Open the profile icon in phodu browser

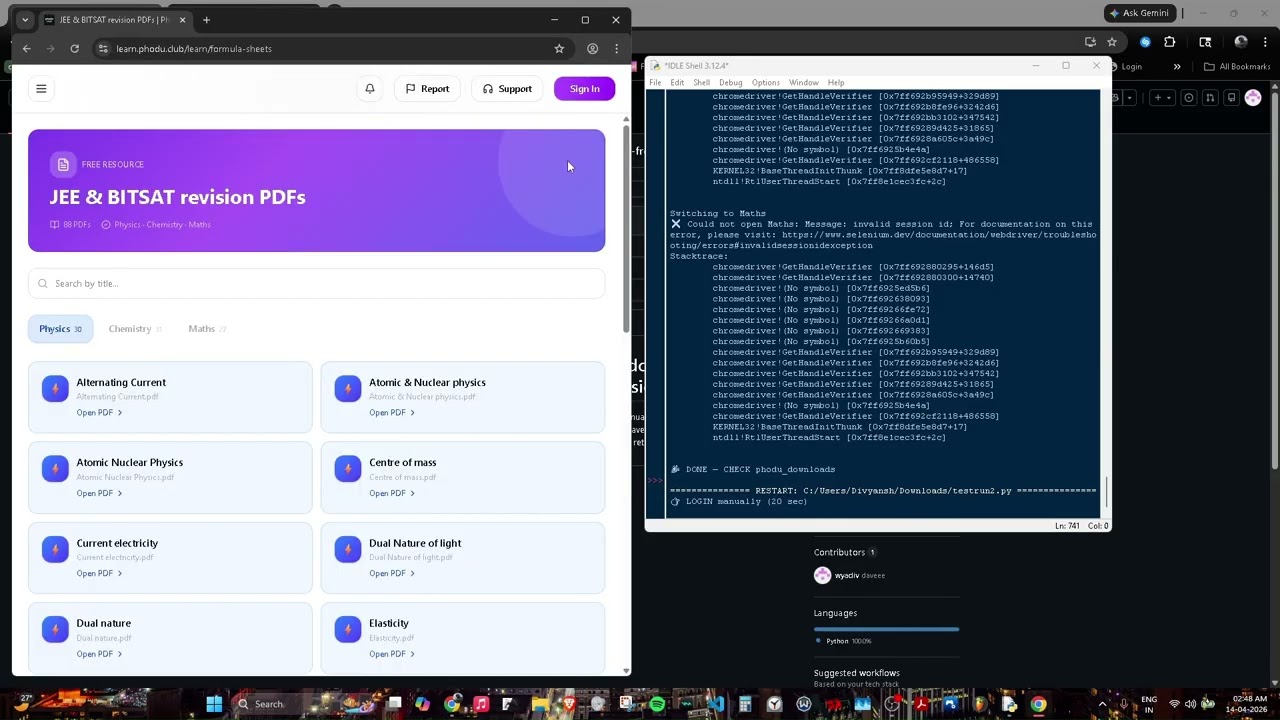(x=593, y=48)
